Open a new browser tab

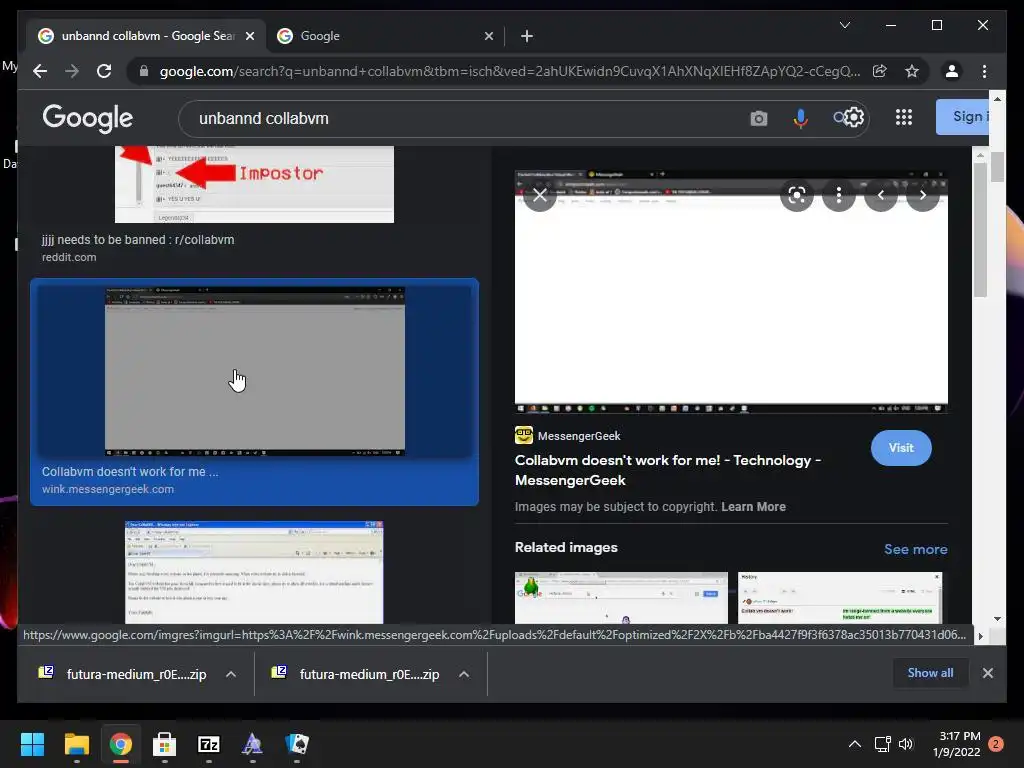[527, 36]
